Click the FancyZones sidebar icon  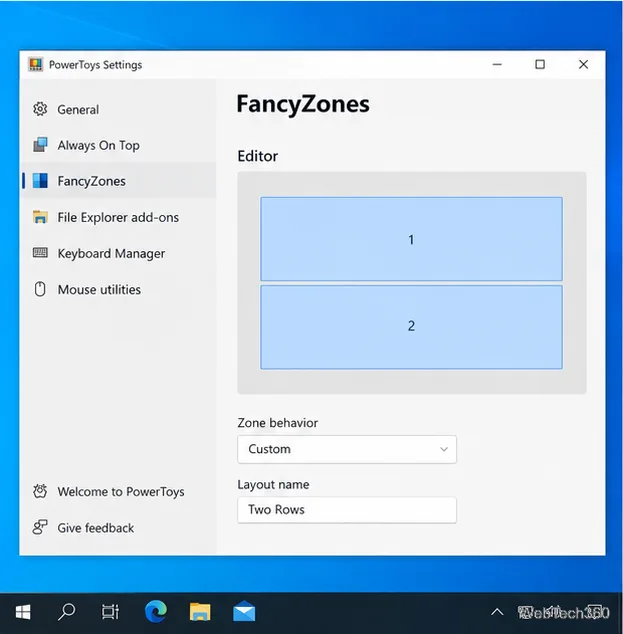[x=40, y=181]
